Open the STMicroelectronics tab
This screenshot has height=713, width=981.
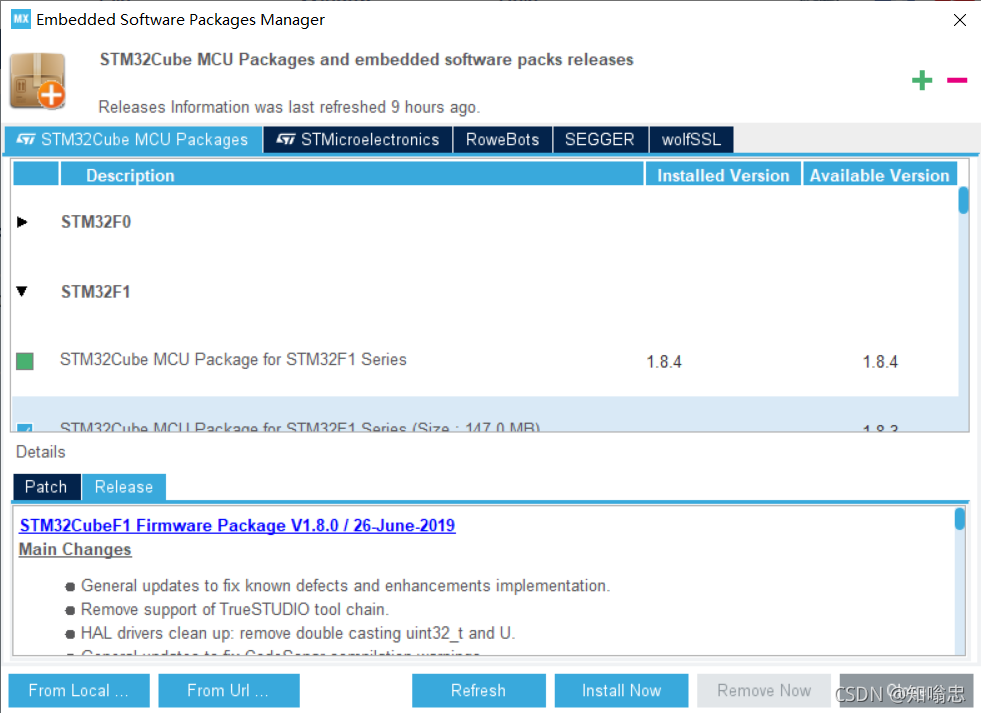tap(358, 139)
